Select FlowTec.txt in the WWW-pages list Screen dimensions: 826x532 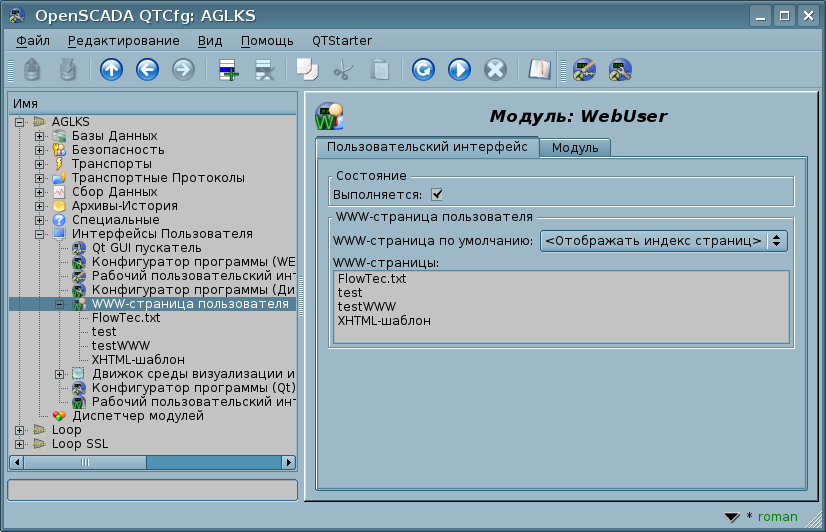click(372, 279)
